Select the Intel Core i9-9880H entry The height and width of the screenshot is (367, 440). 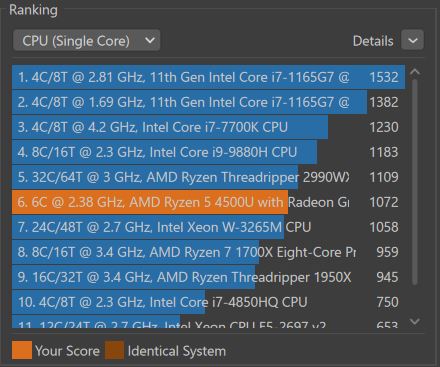coord(209,152)
